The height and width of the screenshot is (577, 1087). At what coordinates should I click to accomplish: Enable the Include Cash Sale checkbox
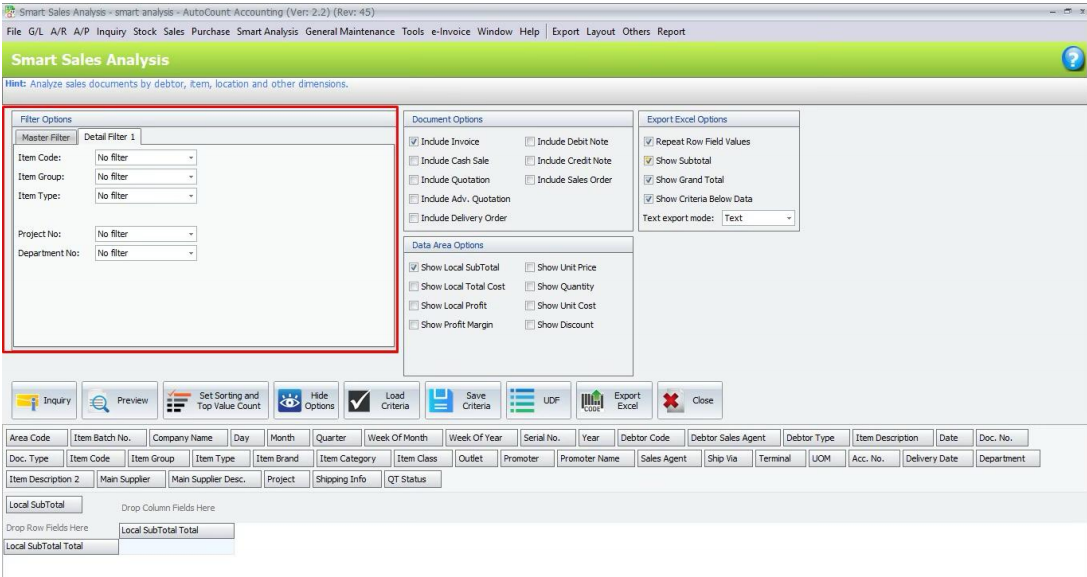pyautogui.click(x=414, y=161)
